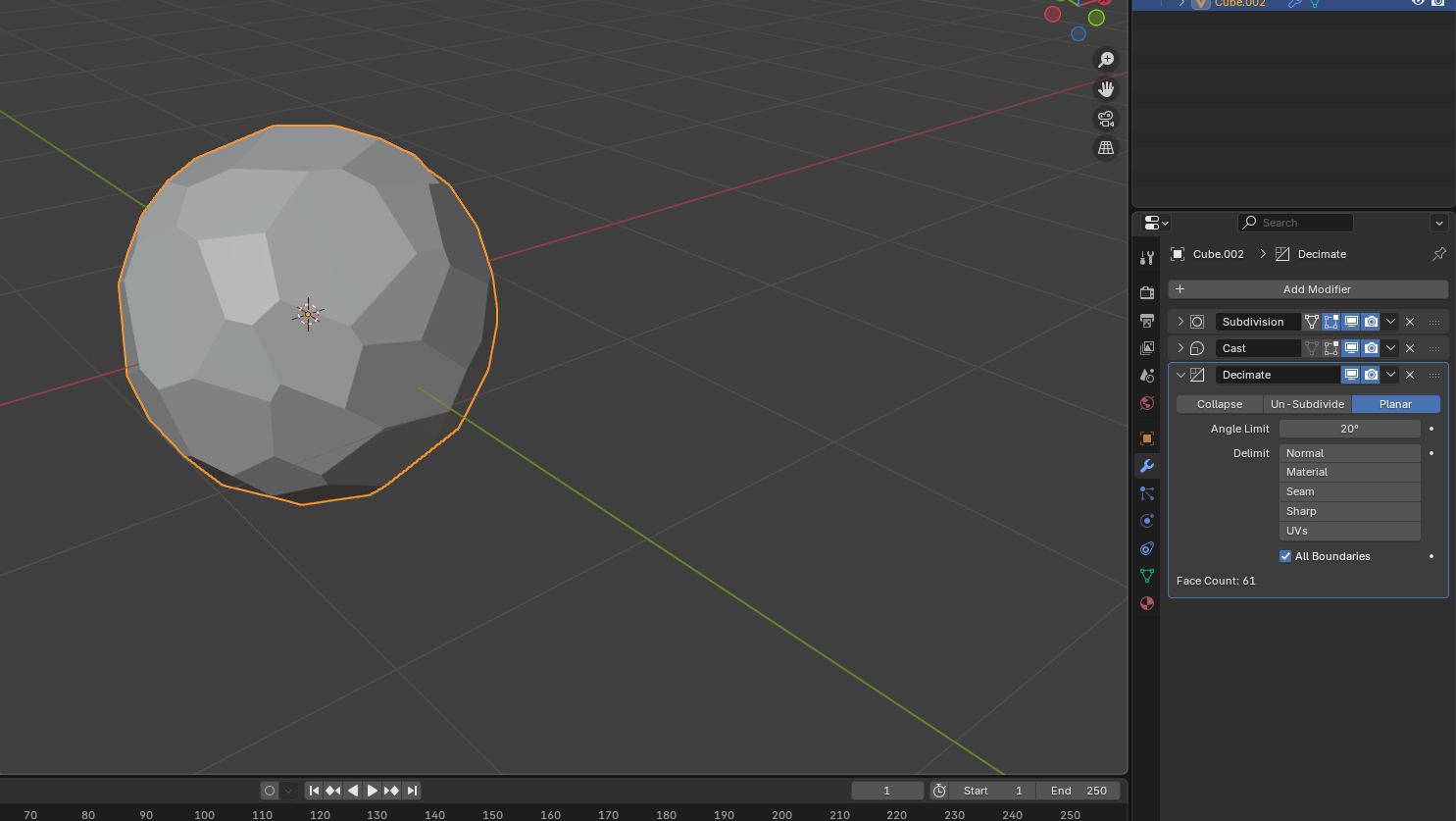
Task: Collapse the Decimate modifier panel
Action: pyautogui.click(x=1180, y=375)
